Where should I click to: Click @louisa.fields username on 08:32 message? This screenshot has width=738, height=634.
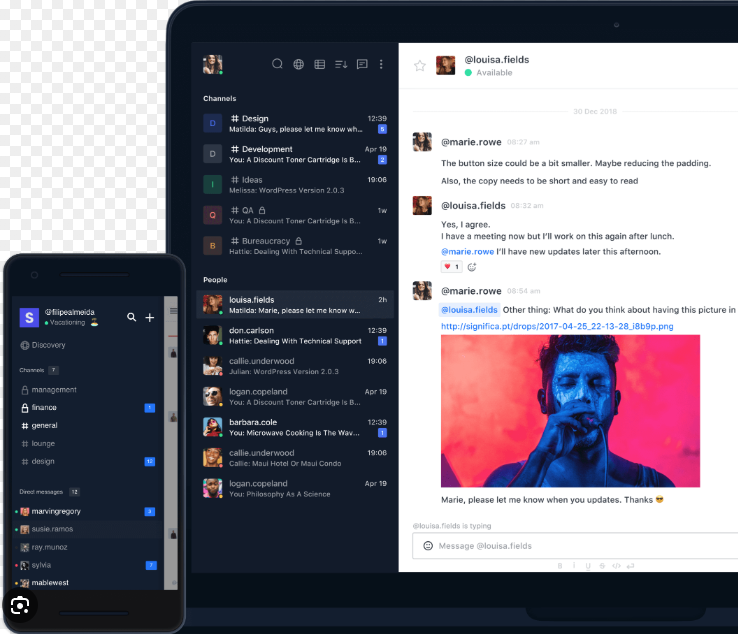pyautogui.click(x=473, y=206)
